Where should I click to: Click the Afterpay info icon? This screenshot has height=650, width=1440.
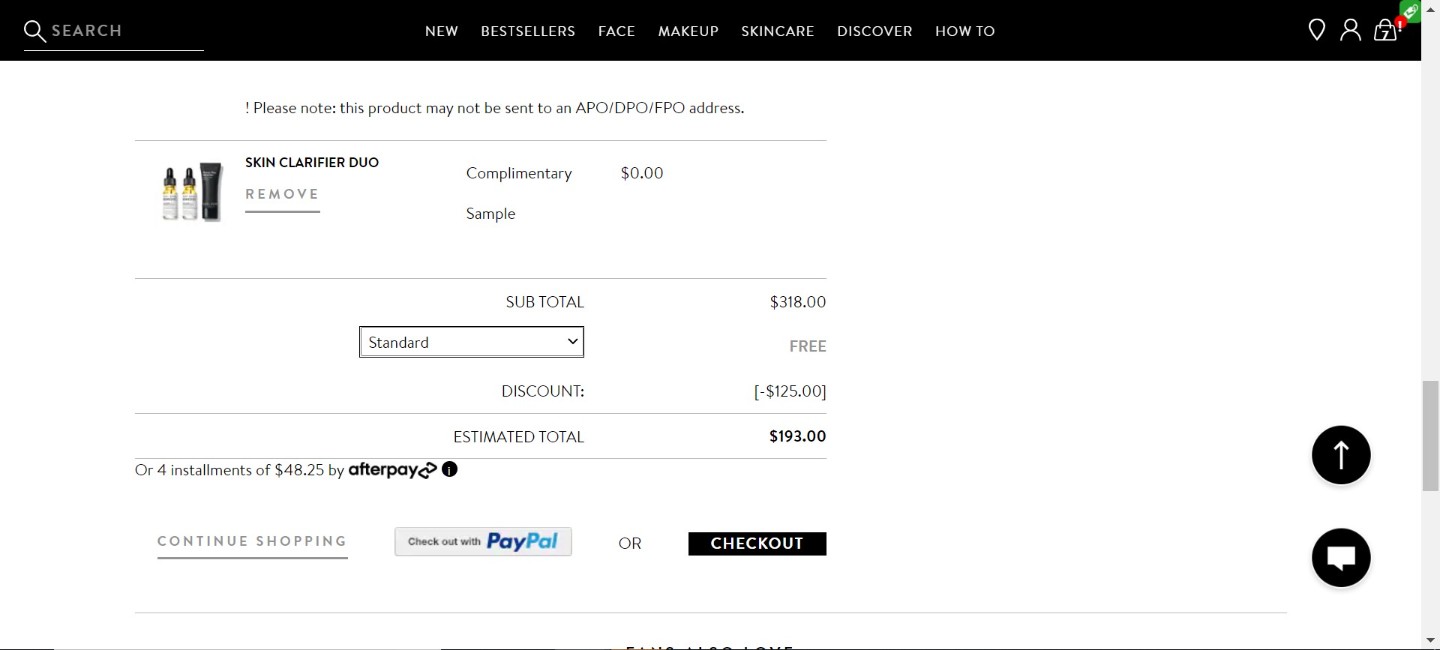450,469
